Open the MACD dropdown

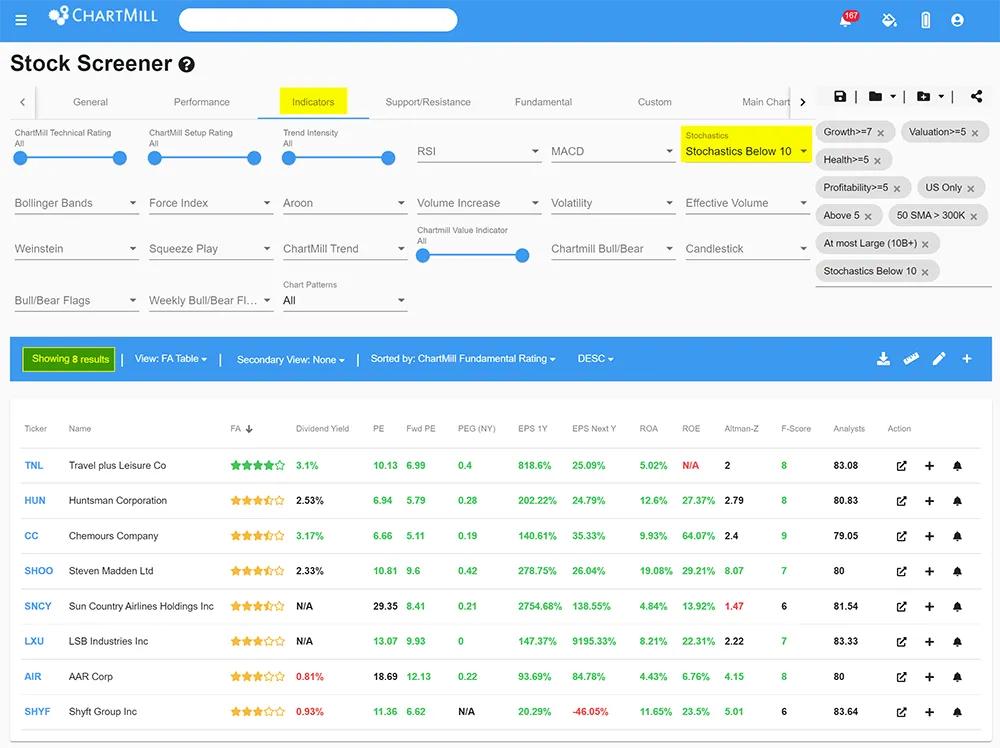(x=613, y=151)
